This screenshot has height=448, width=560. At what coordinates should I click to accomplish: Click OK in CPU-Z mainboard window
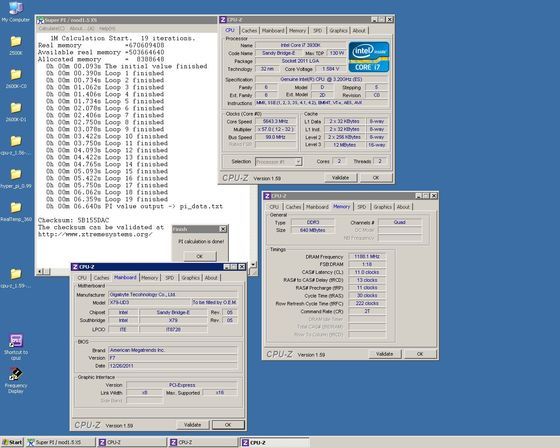[x=228, y=425]
